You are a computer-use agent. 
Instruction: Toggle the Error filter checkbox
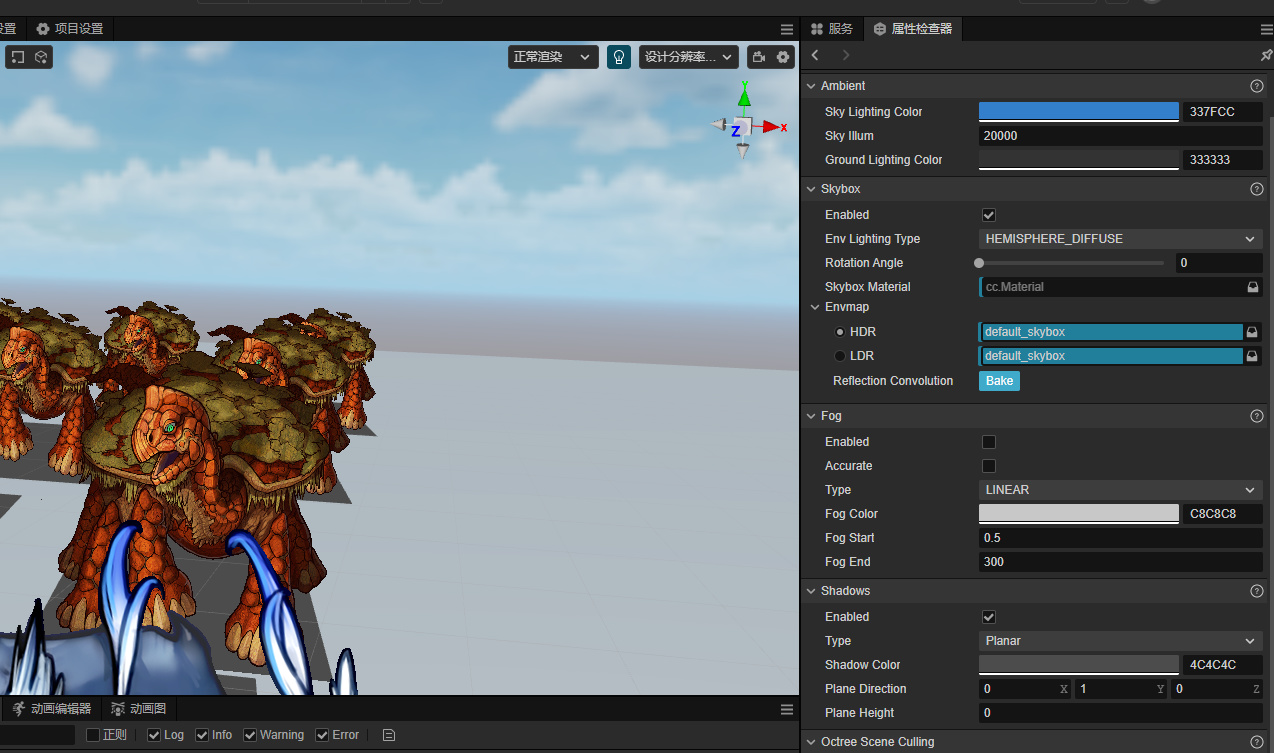pyautogui.click(x=322, y=735)
